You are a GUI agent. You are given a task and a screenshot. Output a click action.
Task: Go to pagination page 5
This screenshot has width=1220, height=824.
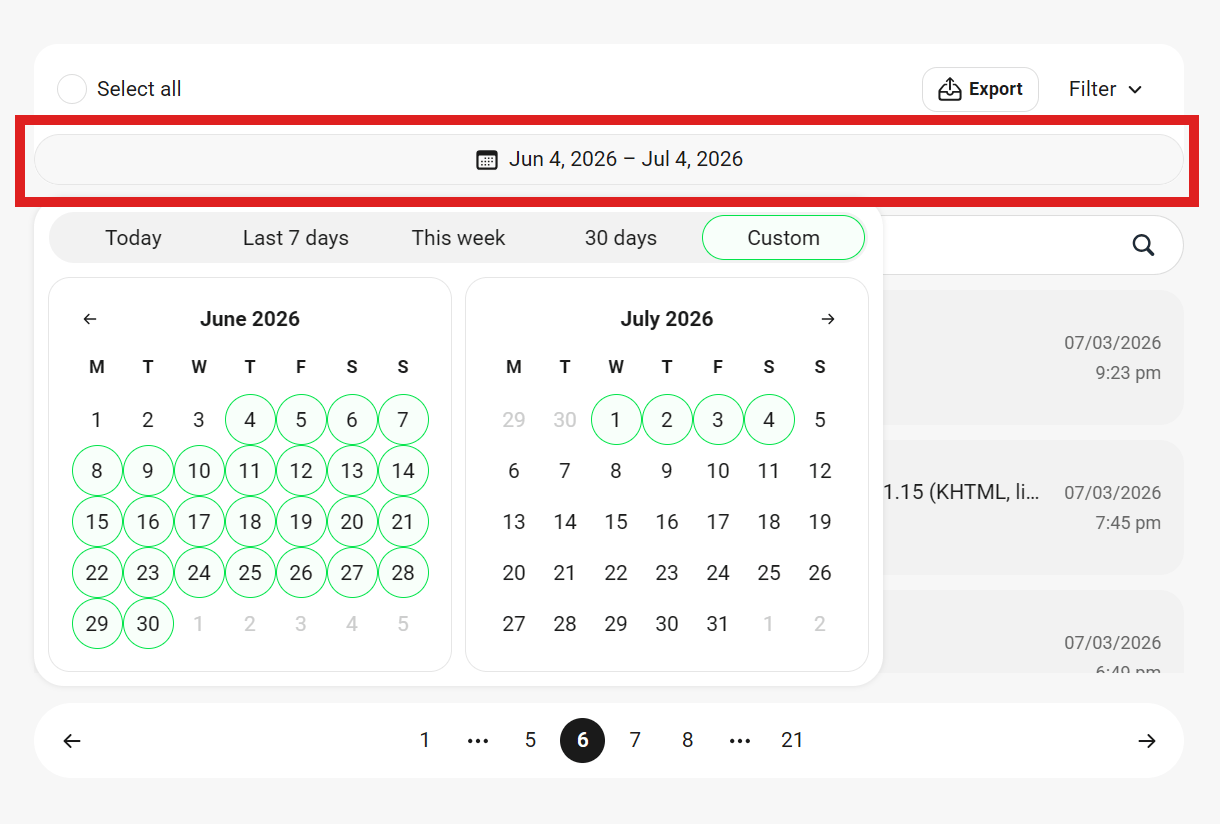pyautogui.click(x=530, y=741)
